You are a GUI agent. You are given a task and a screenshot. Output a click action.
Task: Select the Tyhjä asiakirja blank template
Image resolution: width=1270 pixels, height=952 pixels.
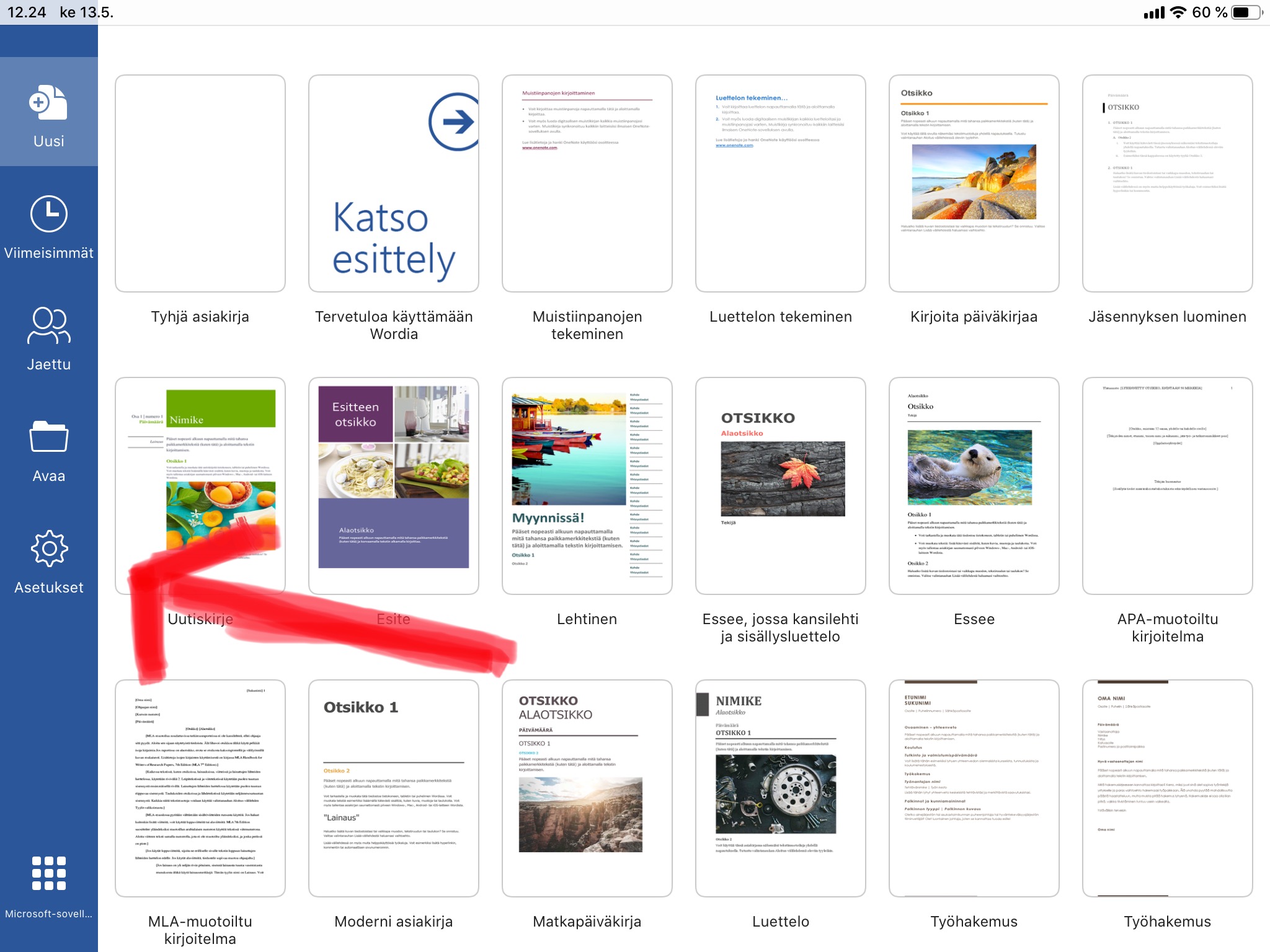point(200,183)
